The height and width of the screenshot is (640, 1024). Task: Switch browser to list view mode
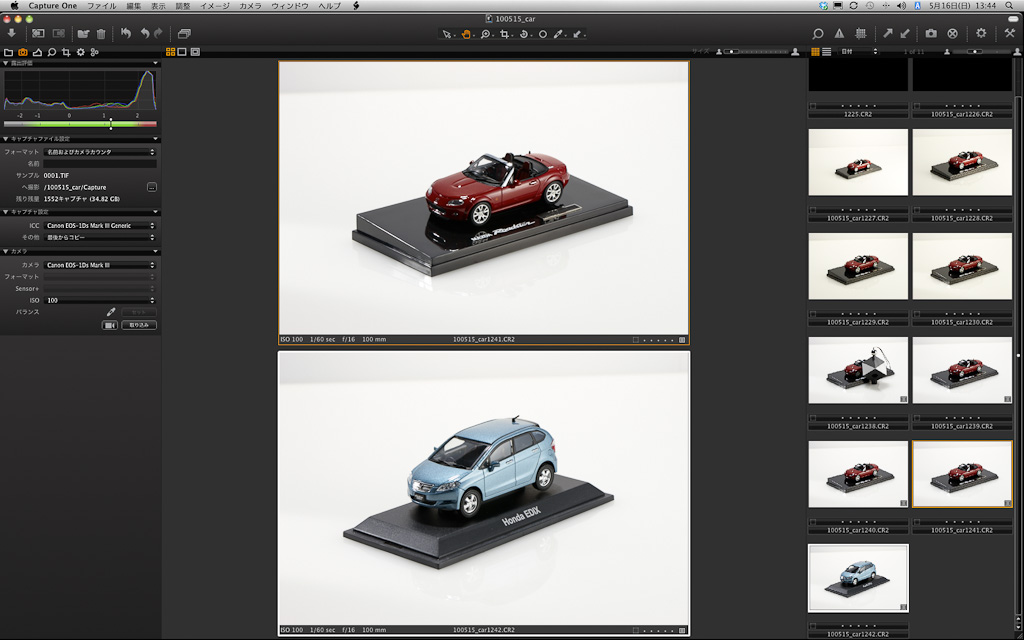[826, 51]
